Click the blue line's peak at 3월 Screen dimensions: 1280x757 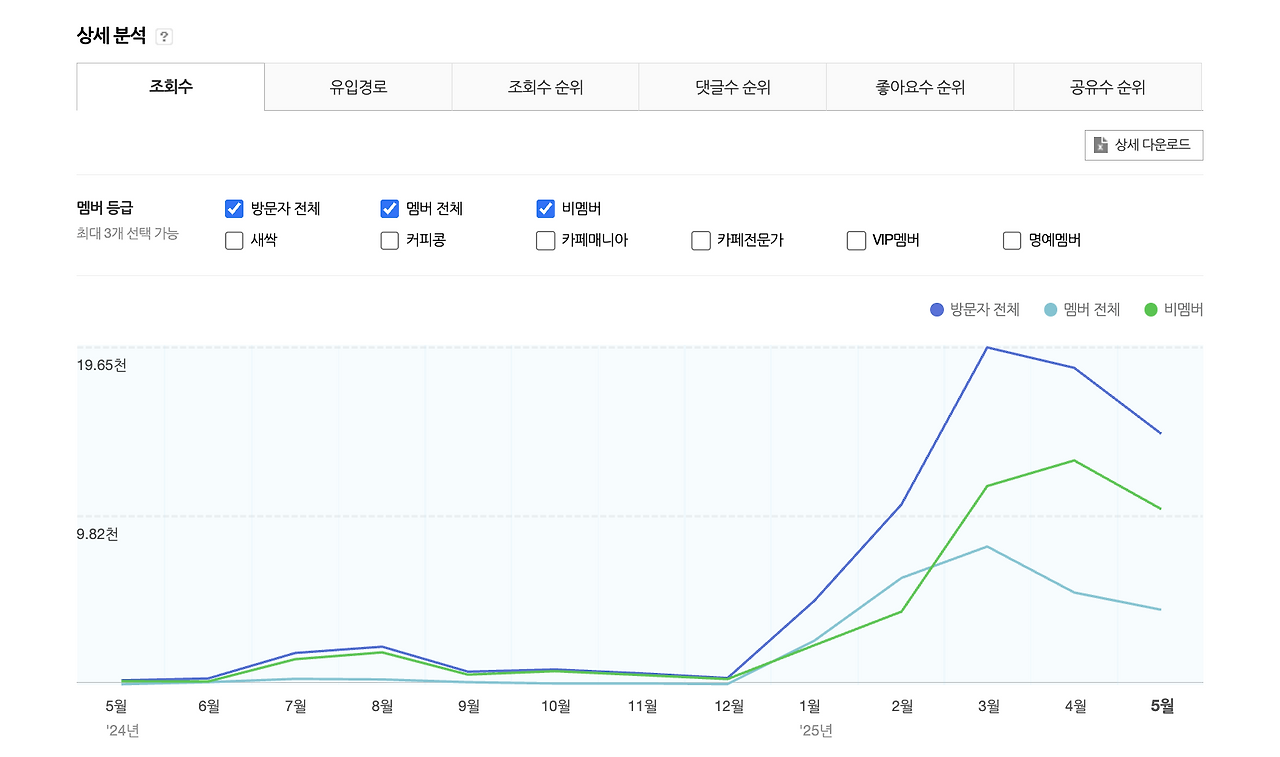point(988,348)
